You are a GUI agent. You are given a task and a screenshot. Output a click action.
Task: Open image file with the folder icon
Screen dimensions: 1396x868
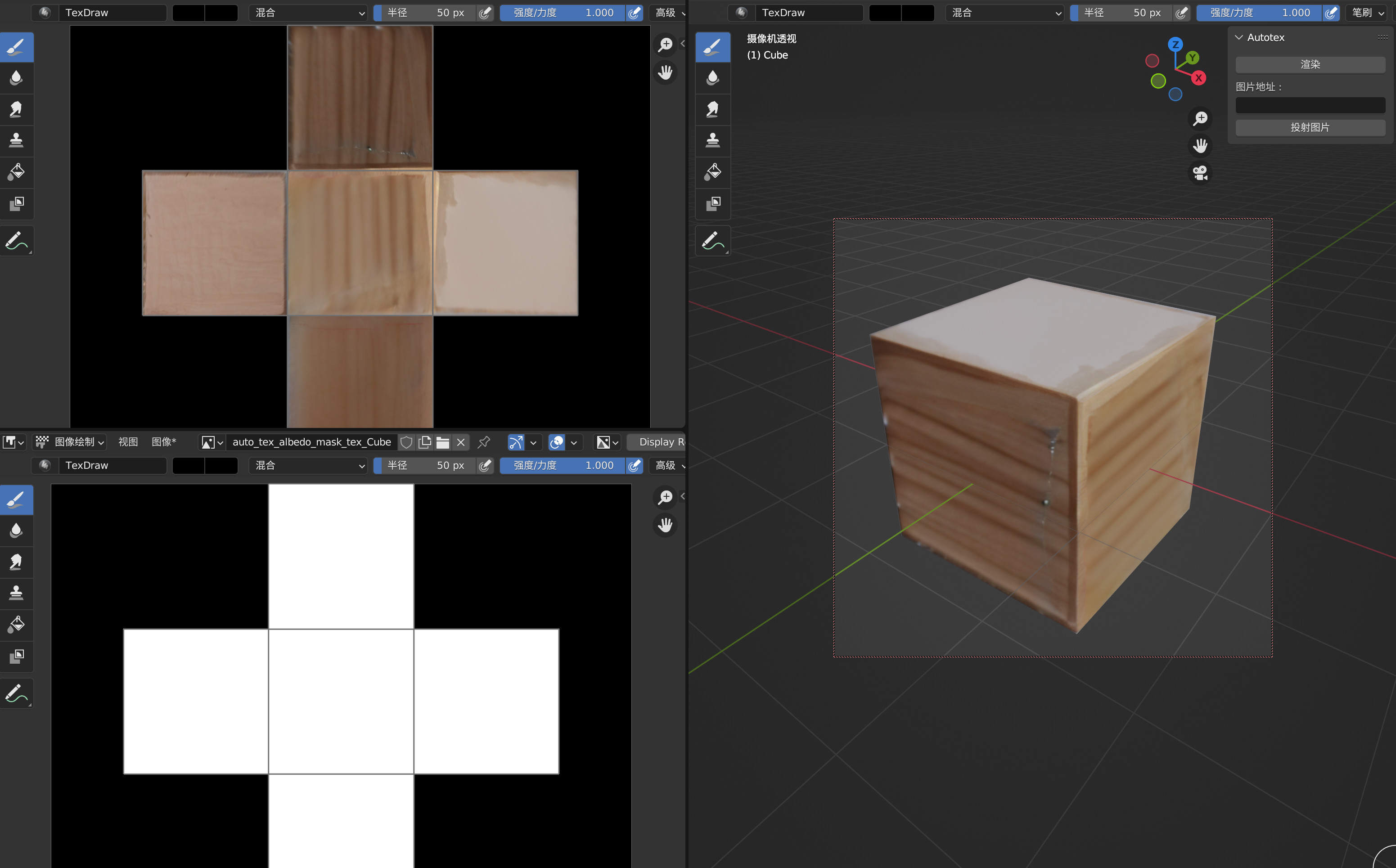click(x=442, y=442)
